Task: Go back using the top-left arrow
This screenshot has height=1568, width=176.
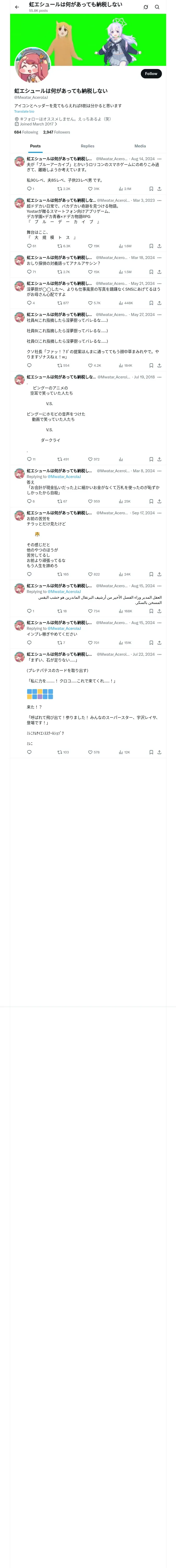Action: 17,7
